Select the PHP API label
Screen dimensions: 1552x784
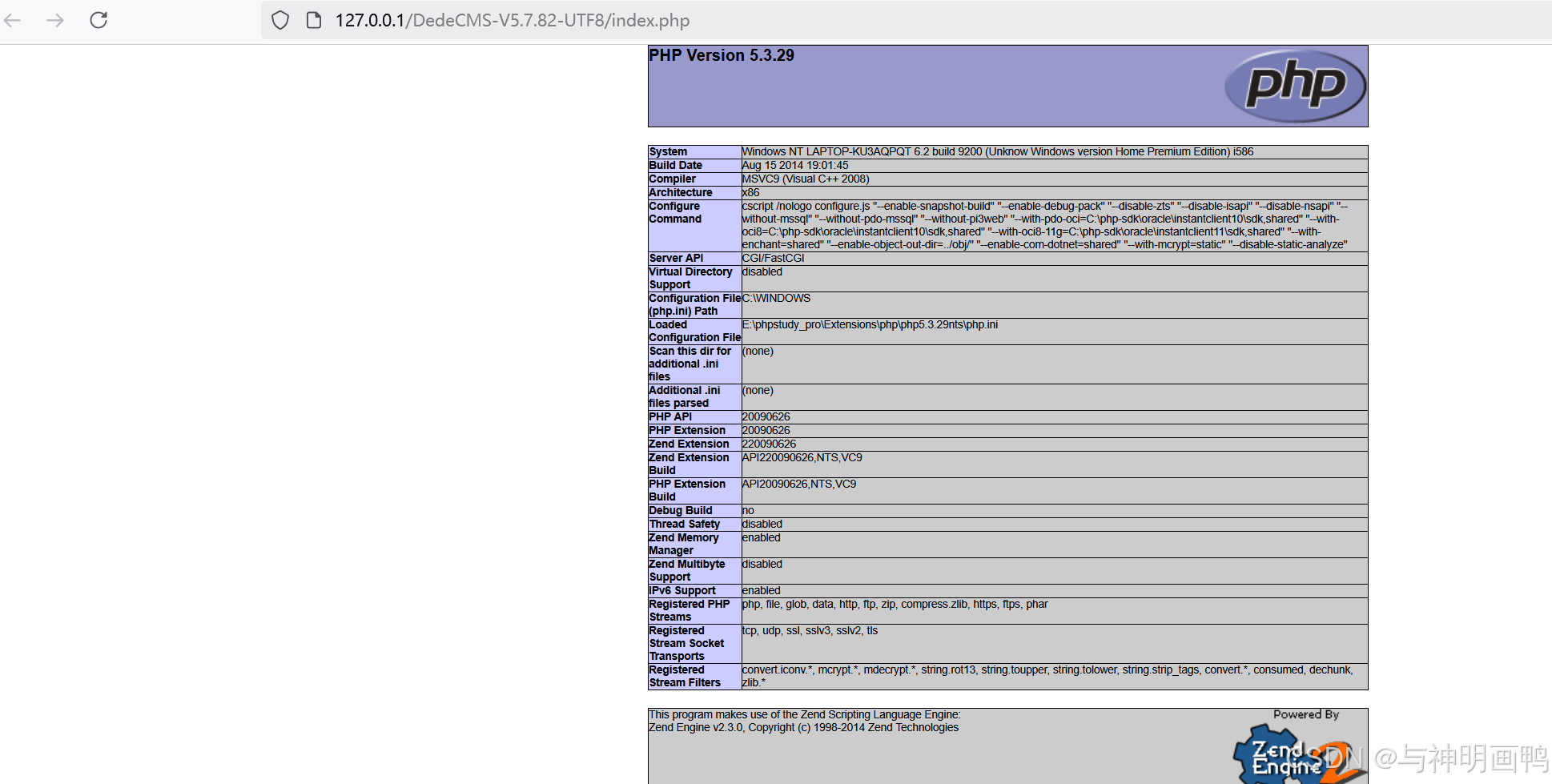(670, 416)
